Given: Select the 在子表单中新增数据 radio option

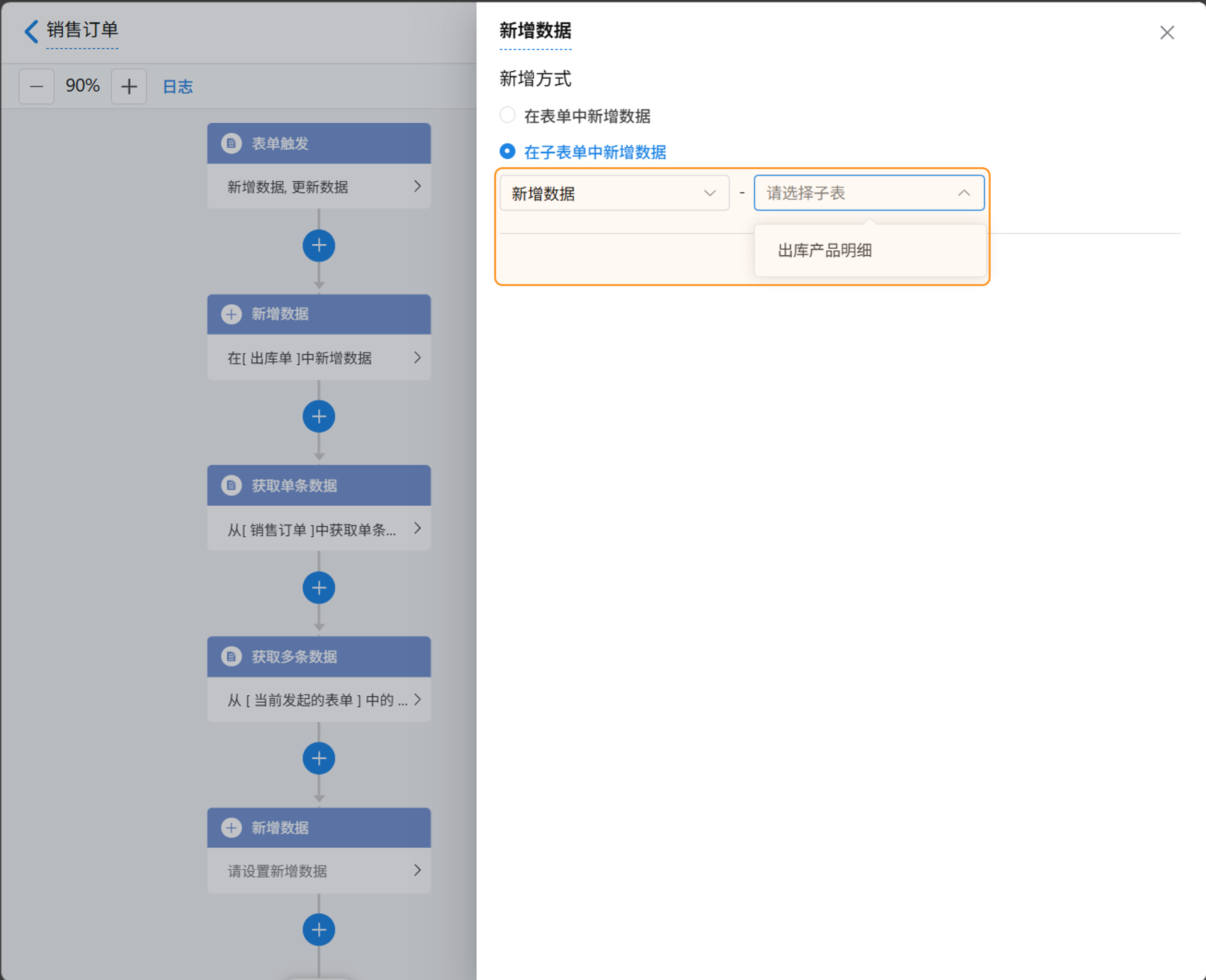Looking at the screenshot, I should coord(507,151).
